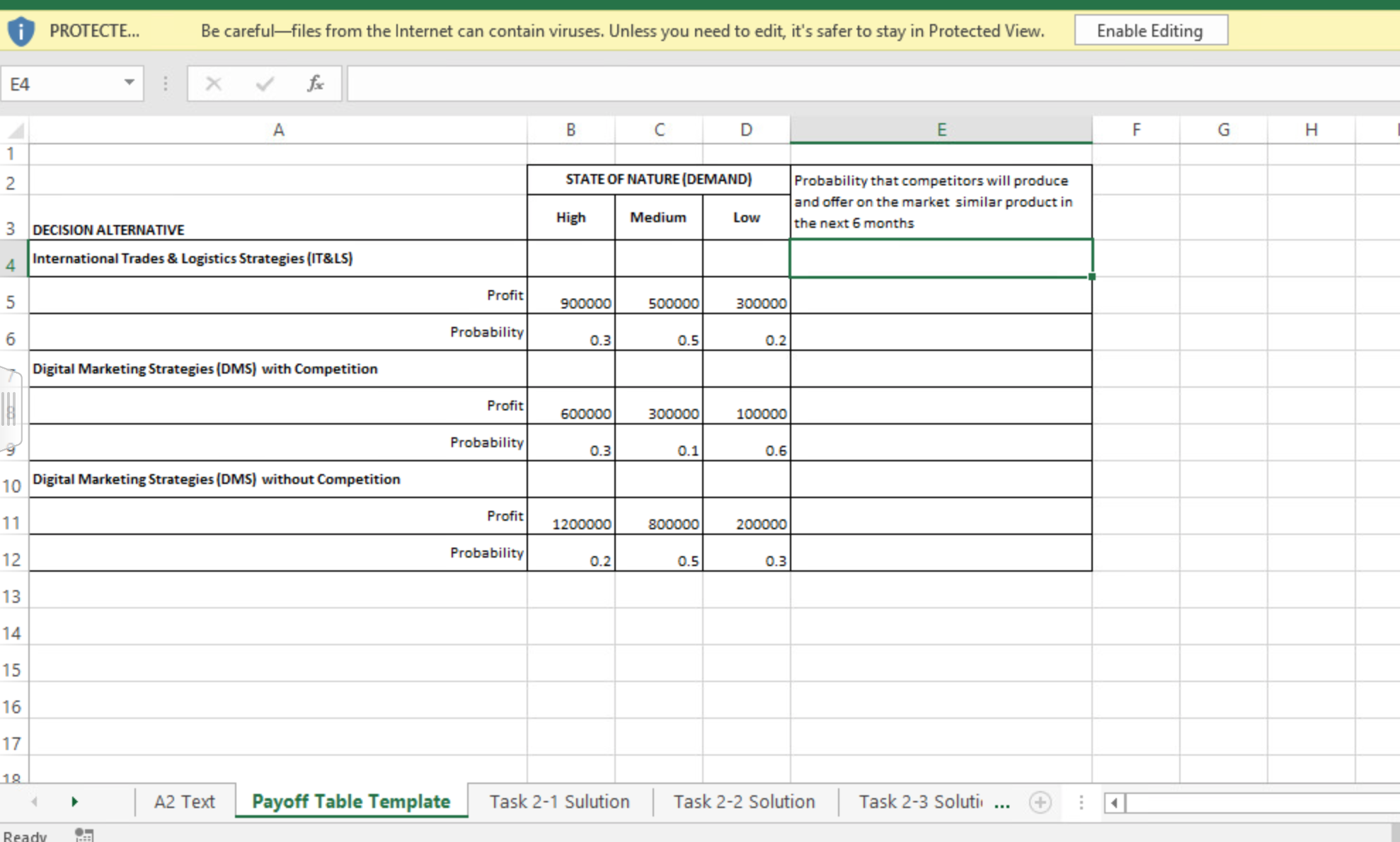Image resolution: width=1400 pixels, height=842 pixels.
Task: Click the 'Low' demand header cell
Action: 747,217
